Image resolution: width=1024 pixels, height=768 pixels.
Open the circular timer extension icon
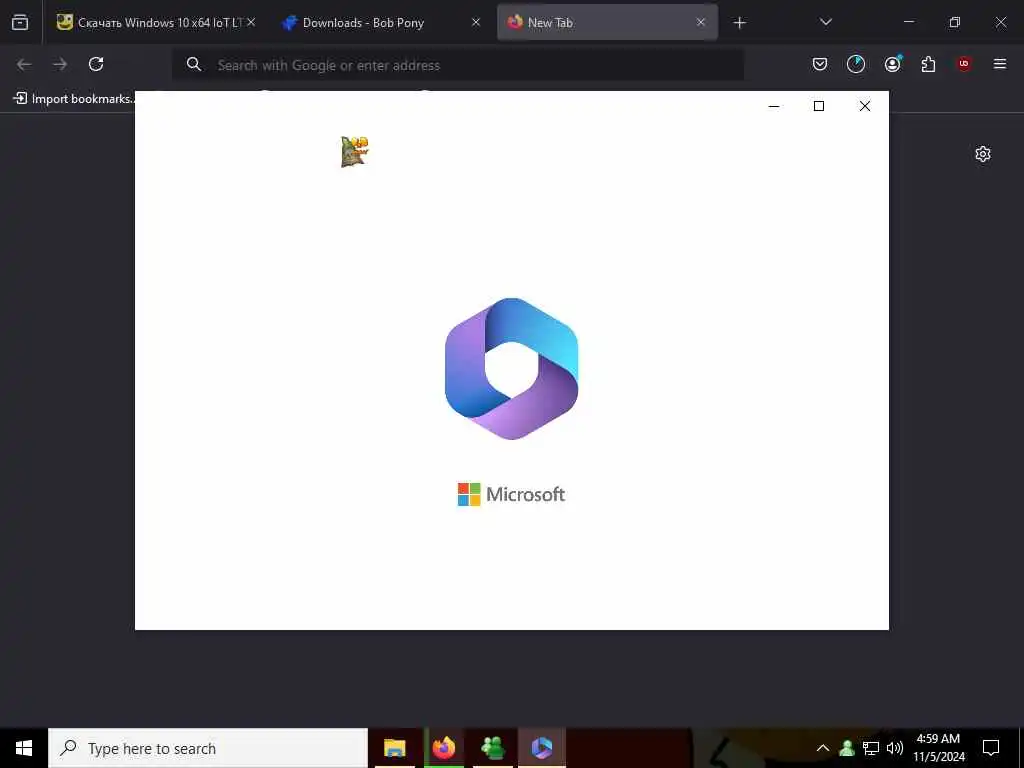click(x=856, y=64)
